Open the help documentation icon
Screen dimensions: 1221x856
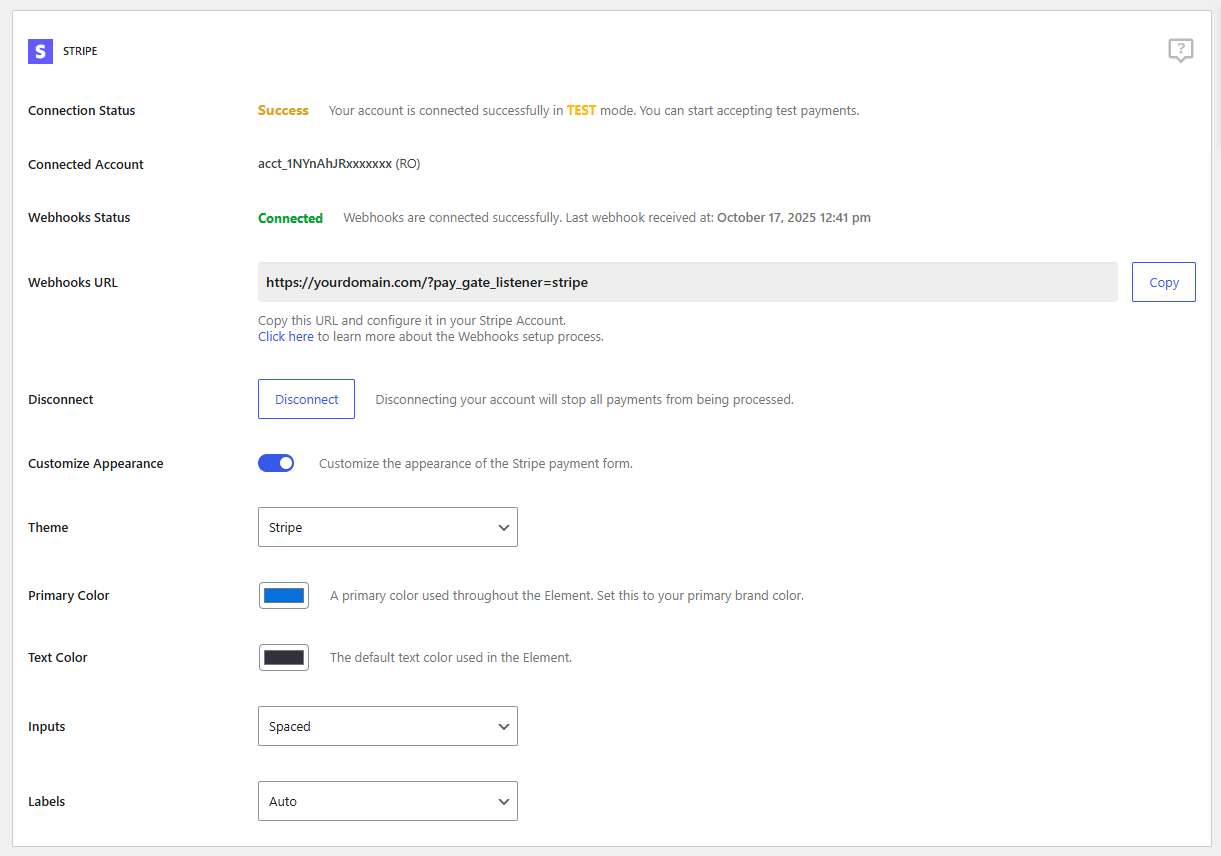[1180, 51]
